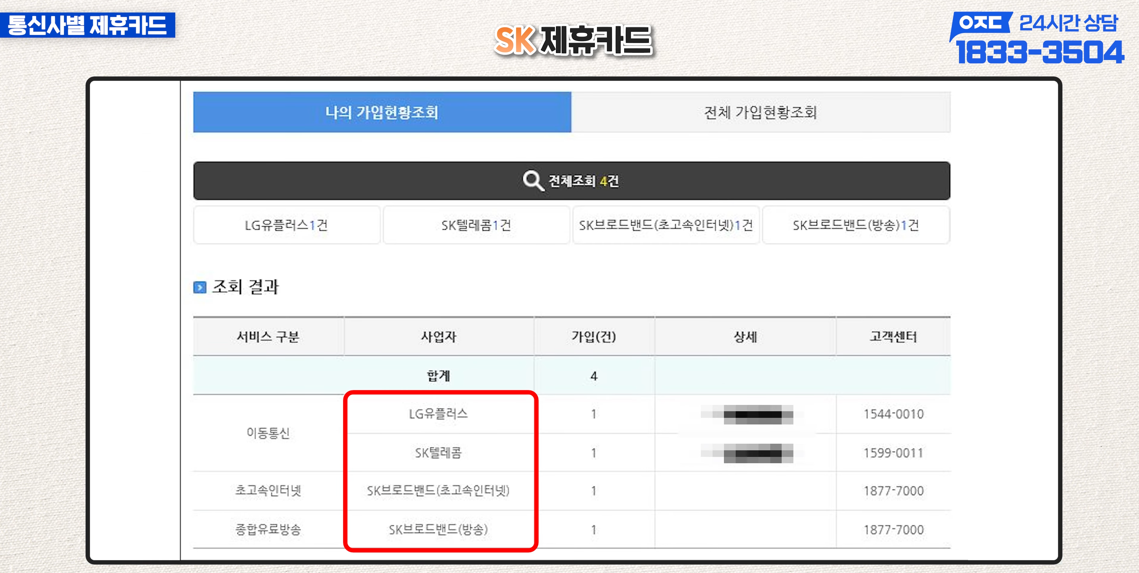Switch to 나의 가입현황조회 tab
This screenshot has height=573, width=1139.
(x=382, y=113)
